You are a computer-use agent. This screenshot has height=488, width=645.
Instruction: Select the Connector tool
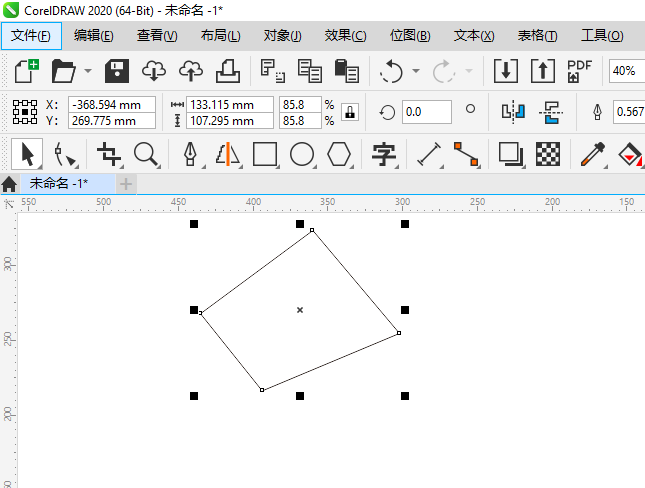(466, 154)
